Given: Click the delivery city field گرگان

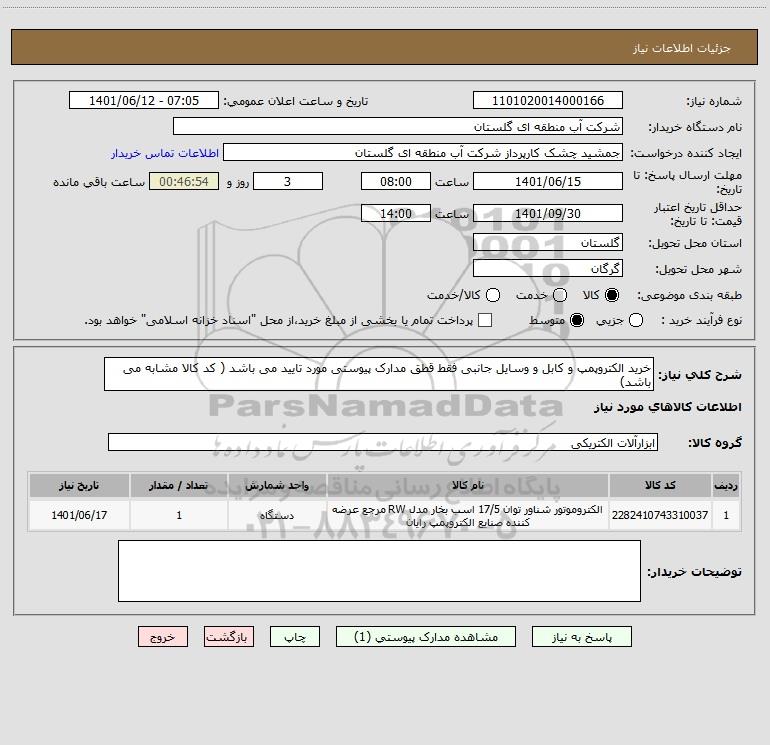Looking at the screenshot, I should [548, 269].
